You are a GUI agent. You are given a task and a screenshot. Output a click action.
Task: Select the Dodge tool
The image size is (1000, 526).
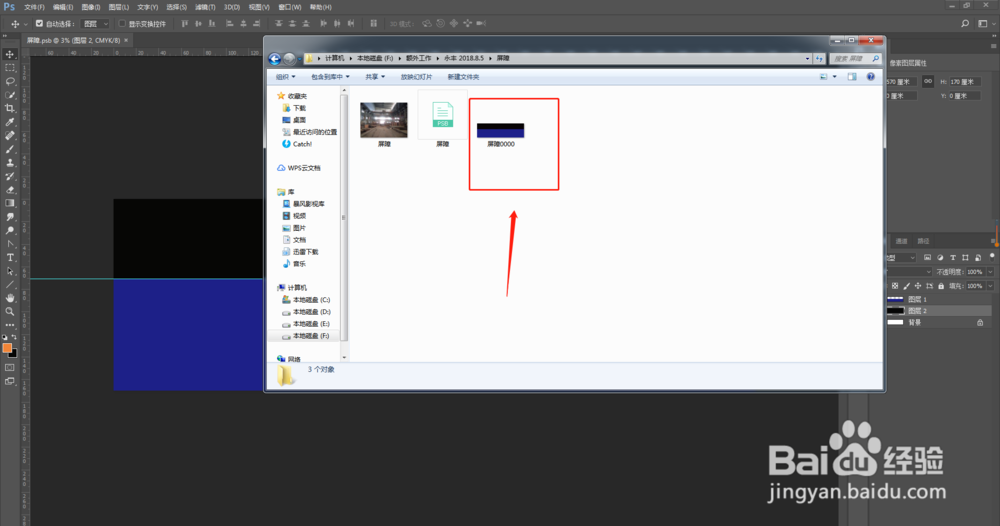[x=10, y=230]
